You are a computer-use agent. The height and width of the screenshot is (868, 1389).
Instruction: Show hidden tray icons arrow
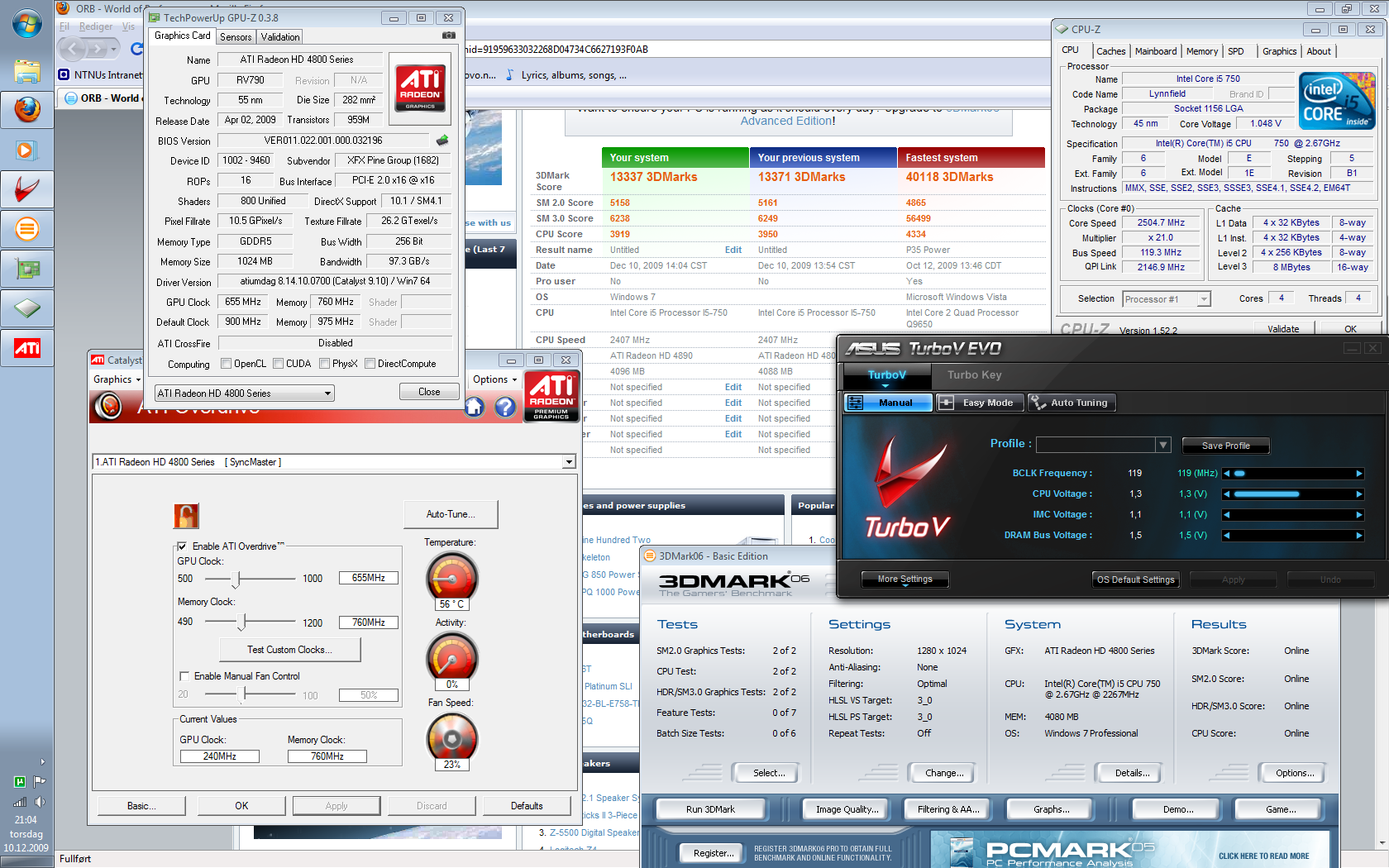point(42,762)
